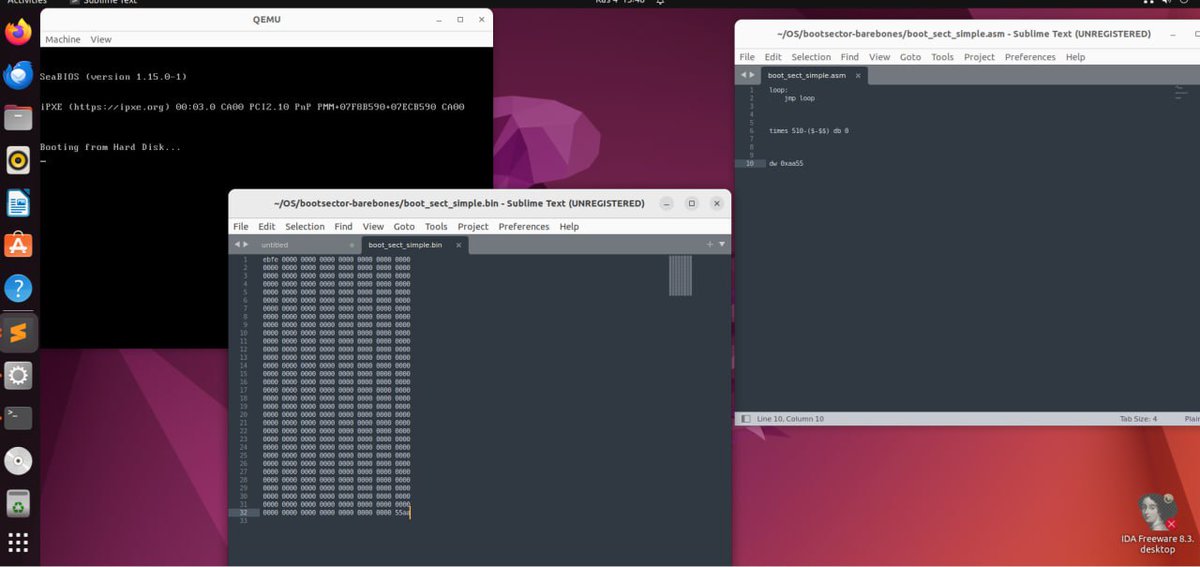The width and height of the screenshot is (1200, 567).
Task: Switch to the untitled tab
Action: point(305,245)
